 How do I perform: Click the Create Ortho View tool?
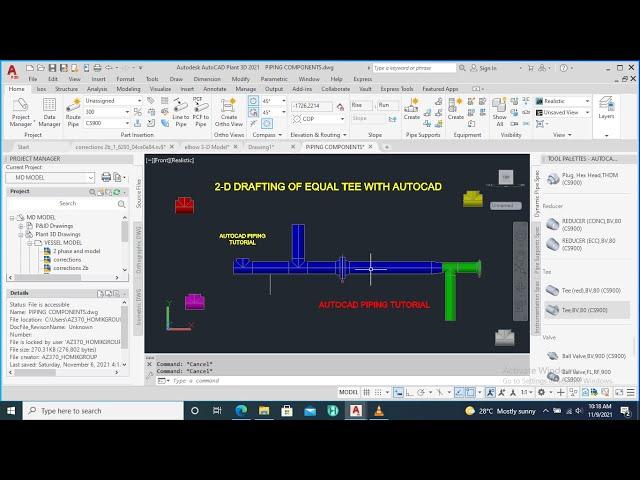[229, 113]
